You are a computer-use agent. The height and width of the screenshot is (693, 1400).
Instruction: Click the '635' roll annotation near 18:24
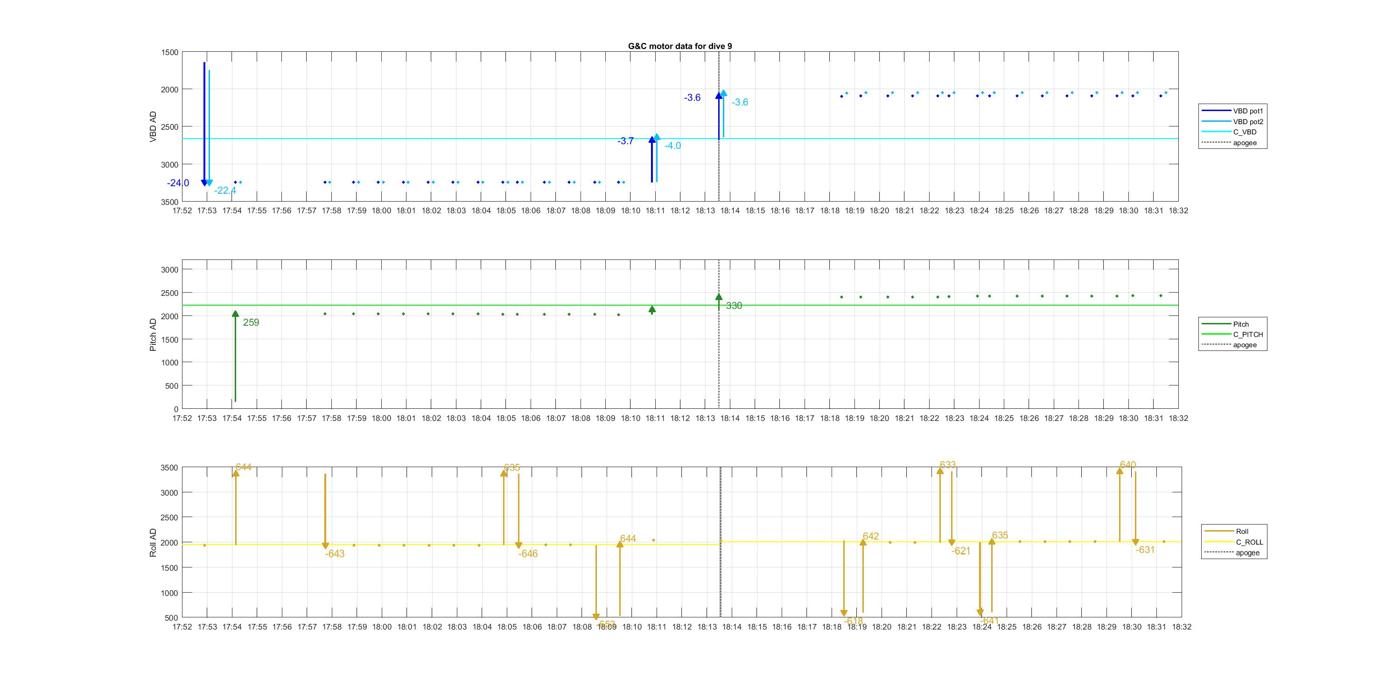point(999,536)
